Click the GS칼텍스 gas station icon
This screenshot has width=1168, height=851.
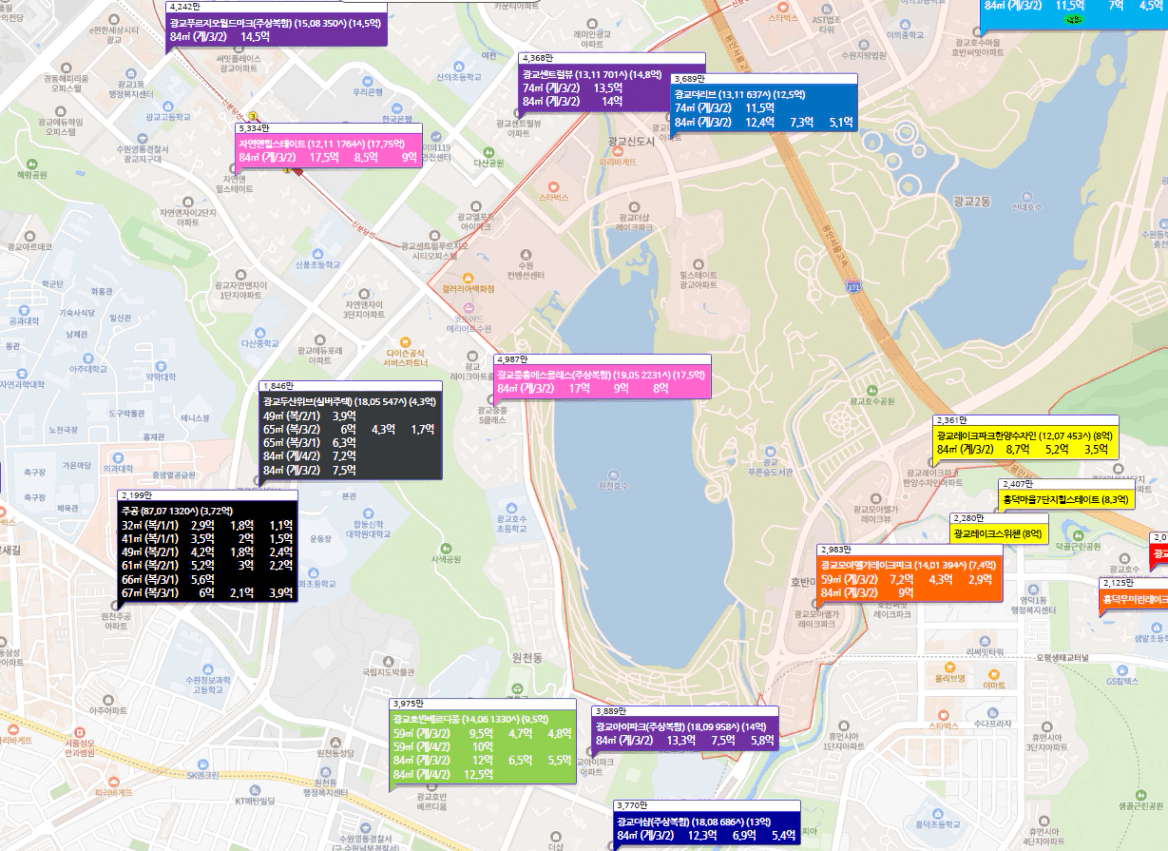(x=1122, y=670)
